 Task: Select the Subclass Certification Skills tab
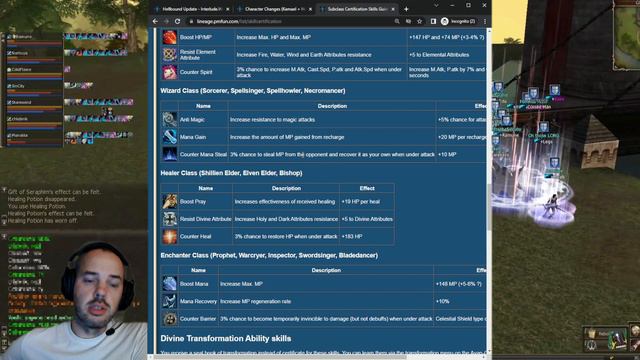point(357,9)
